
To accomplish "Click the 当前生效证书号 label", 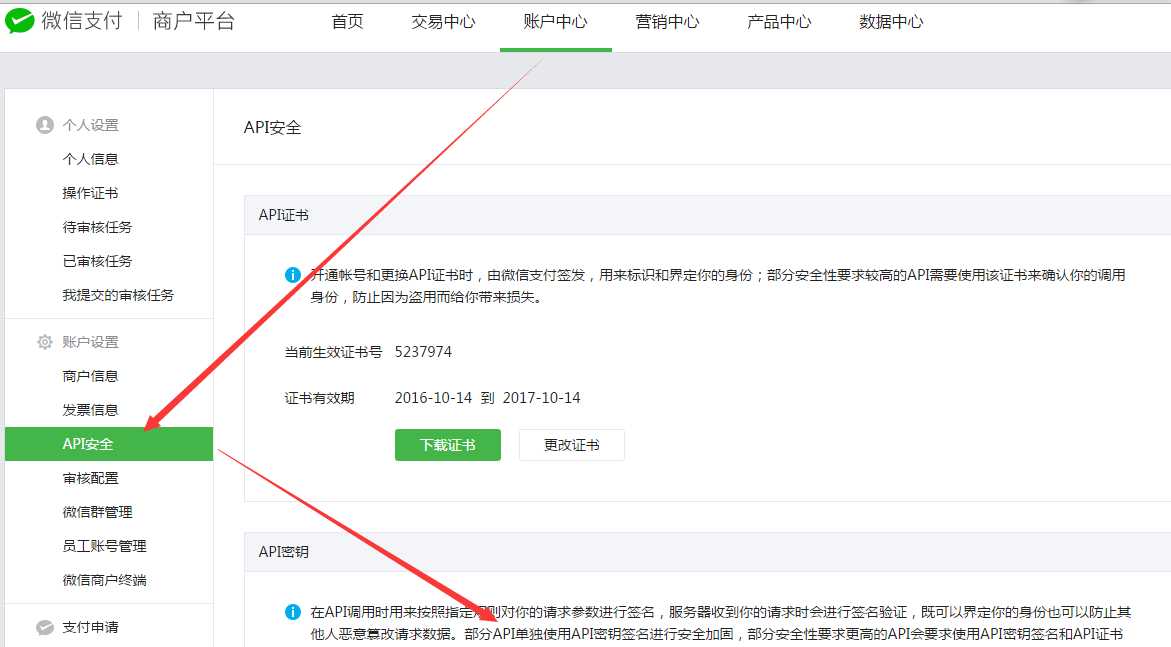I will (x=333, y=352).
